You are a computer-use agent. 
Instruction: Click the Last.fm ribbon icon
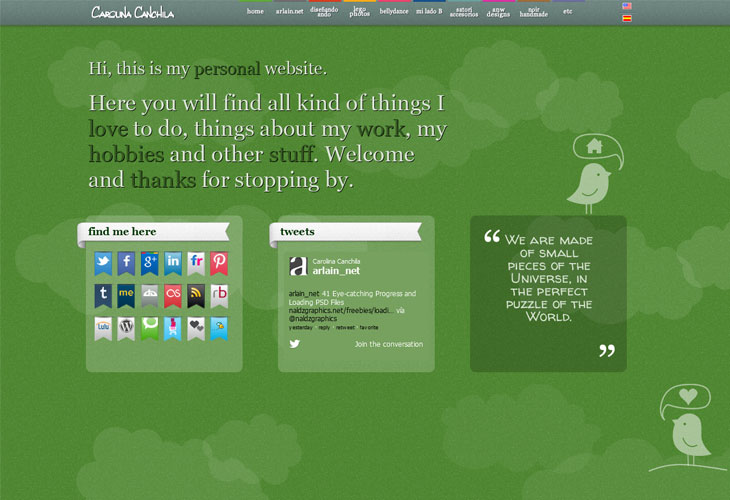click(172, 295)
